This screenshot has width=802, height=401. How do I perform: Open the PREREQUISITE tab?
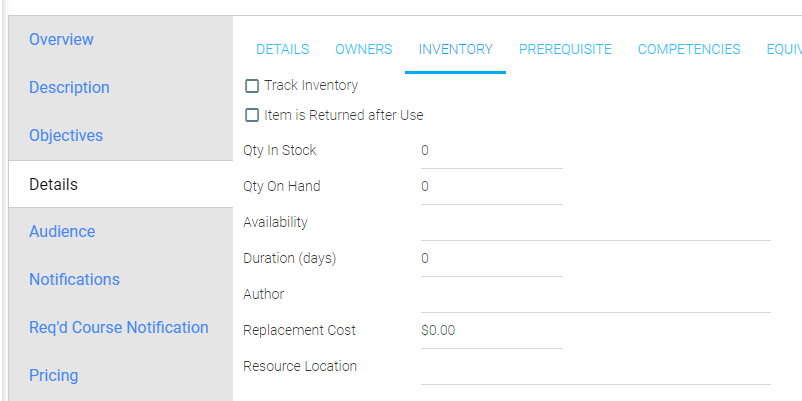[565, 49]
